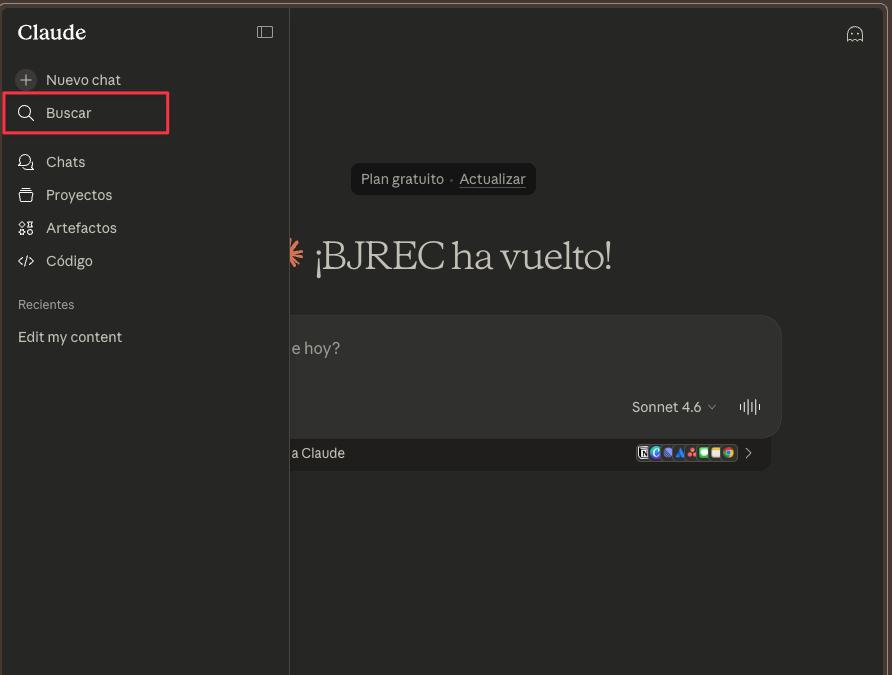Click the Actualizar upgrade link
Image resolution: width=892 pixels, height=675 pixels.
pos(492,179)
